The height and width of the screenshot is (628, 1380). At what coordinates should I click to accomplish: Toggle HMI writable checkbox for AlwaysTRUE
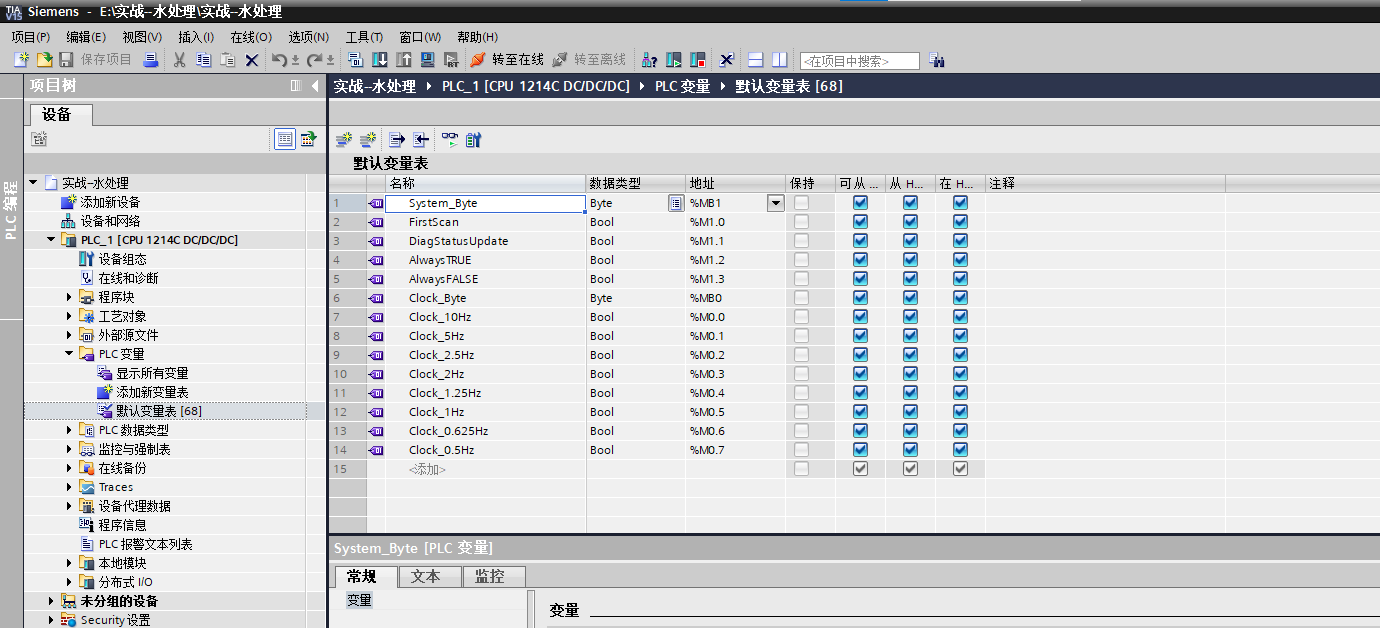(x=910, y=260)
